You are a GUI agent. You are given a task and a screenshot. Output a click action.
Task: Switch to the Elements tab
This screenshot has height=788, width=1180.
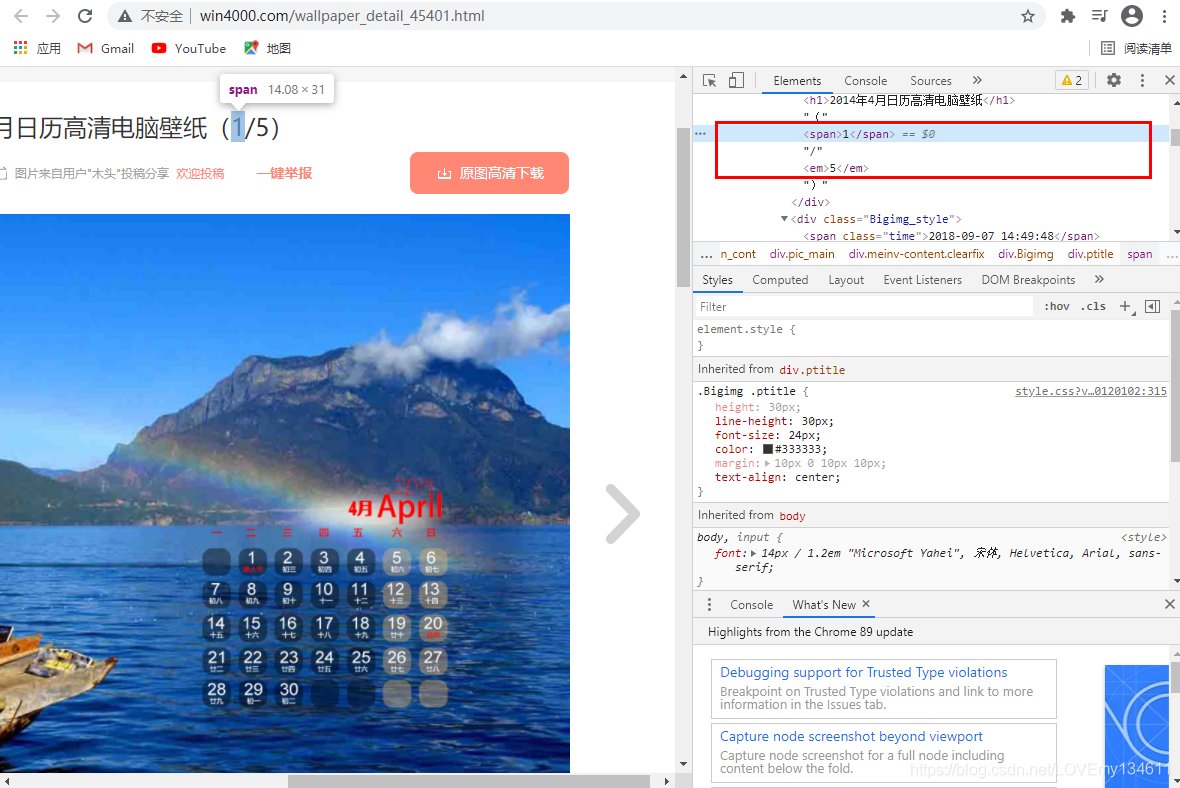(797, 81)
